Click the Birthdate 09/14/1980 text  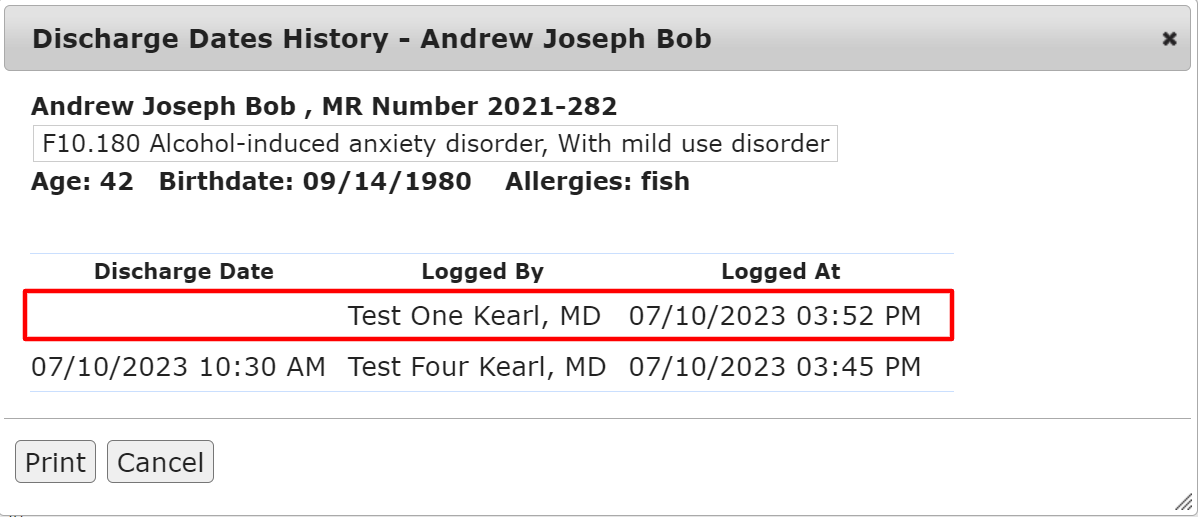coord(315,182)
